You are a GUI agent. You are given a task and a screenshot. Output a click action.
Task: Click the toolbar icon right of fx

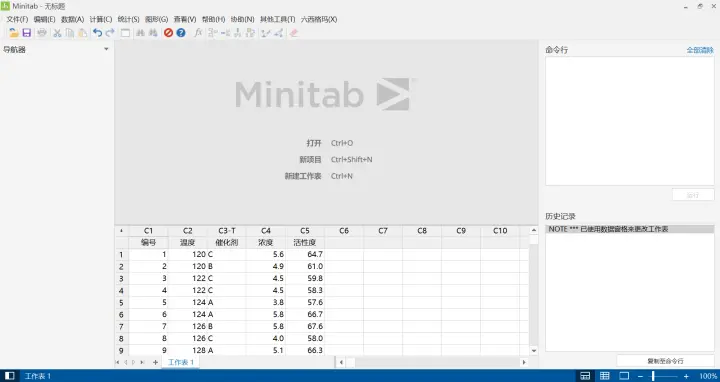click(213, 33)
